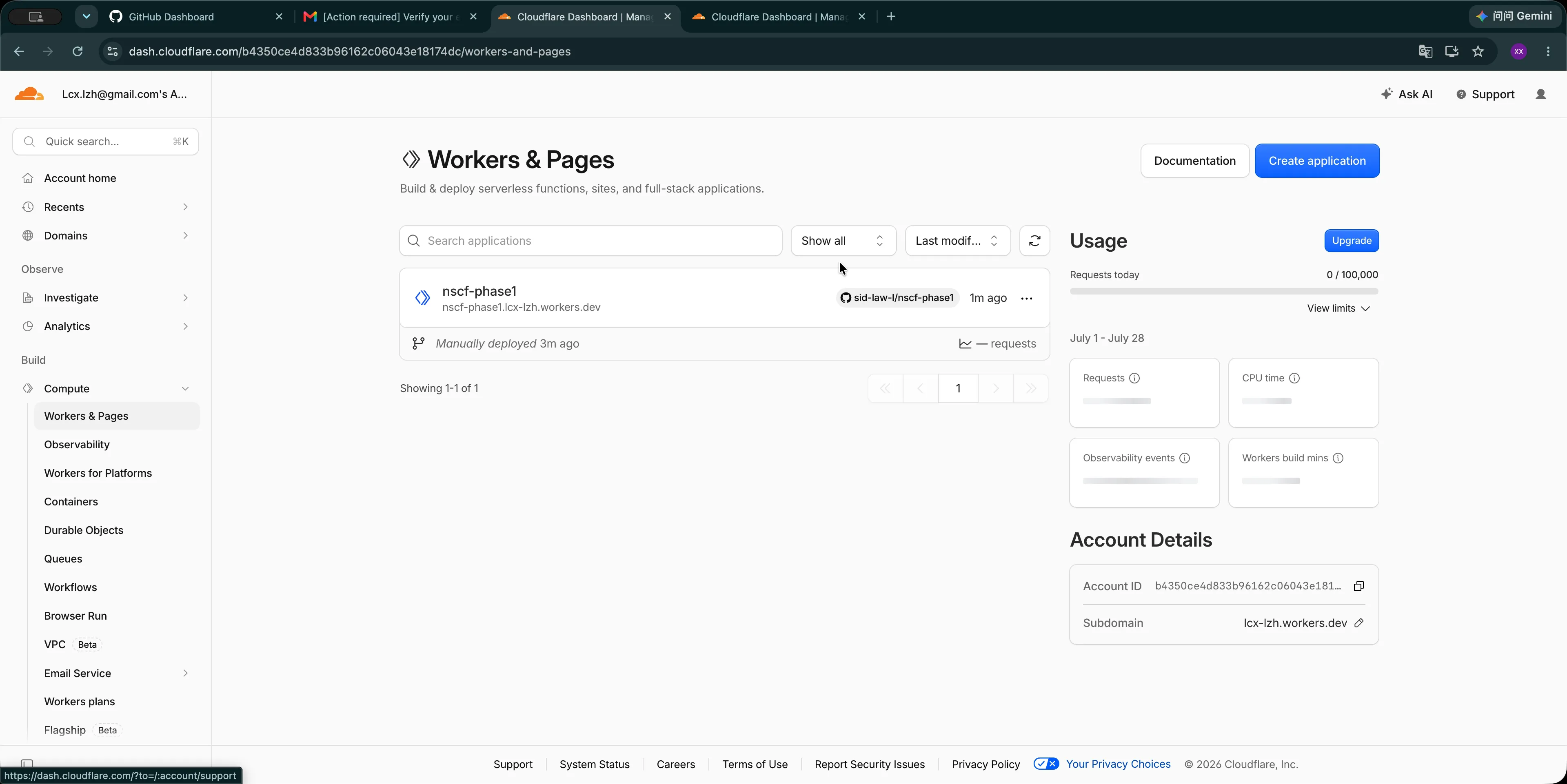Reload the page in the browser

tap(77, 52)
